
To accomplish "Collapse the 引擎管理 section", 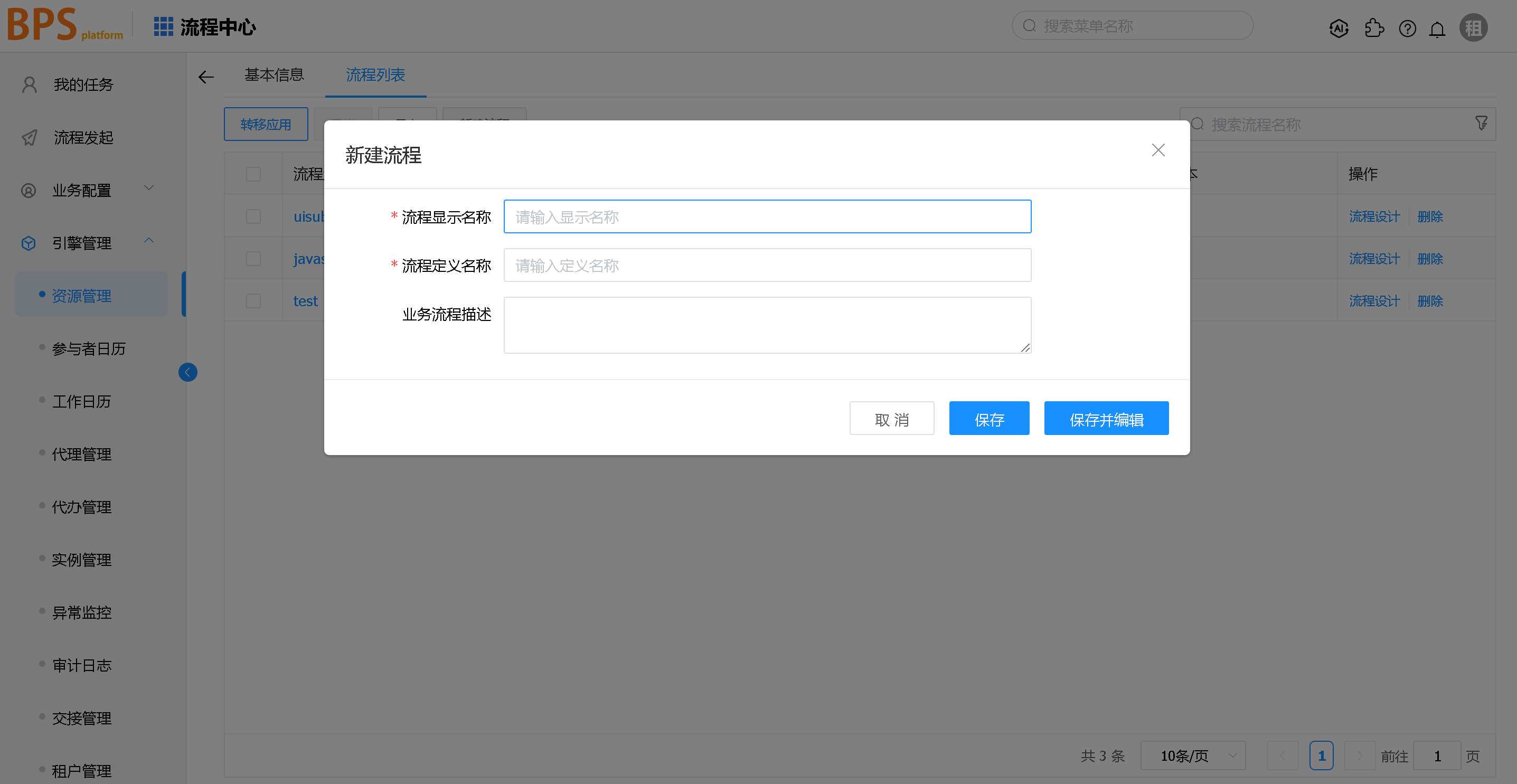I will tap(149, 241).
